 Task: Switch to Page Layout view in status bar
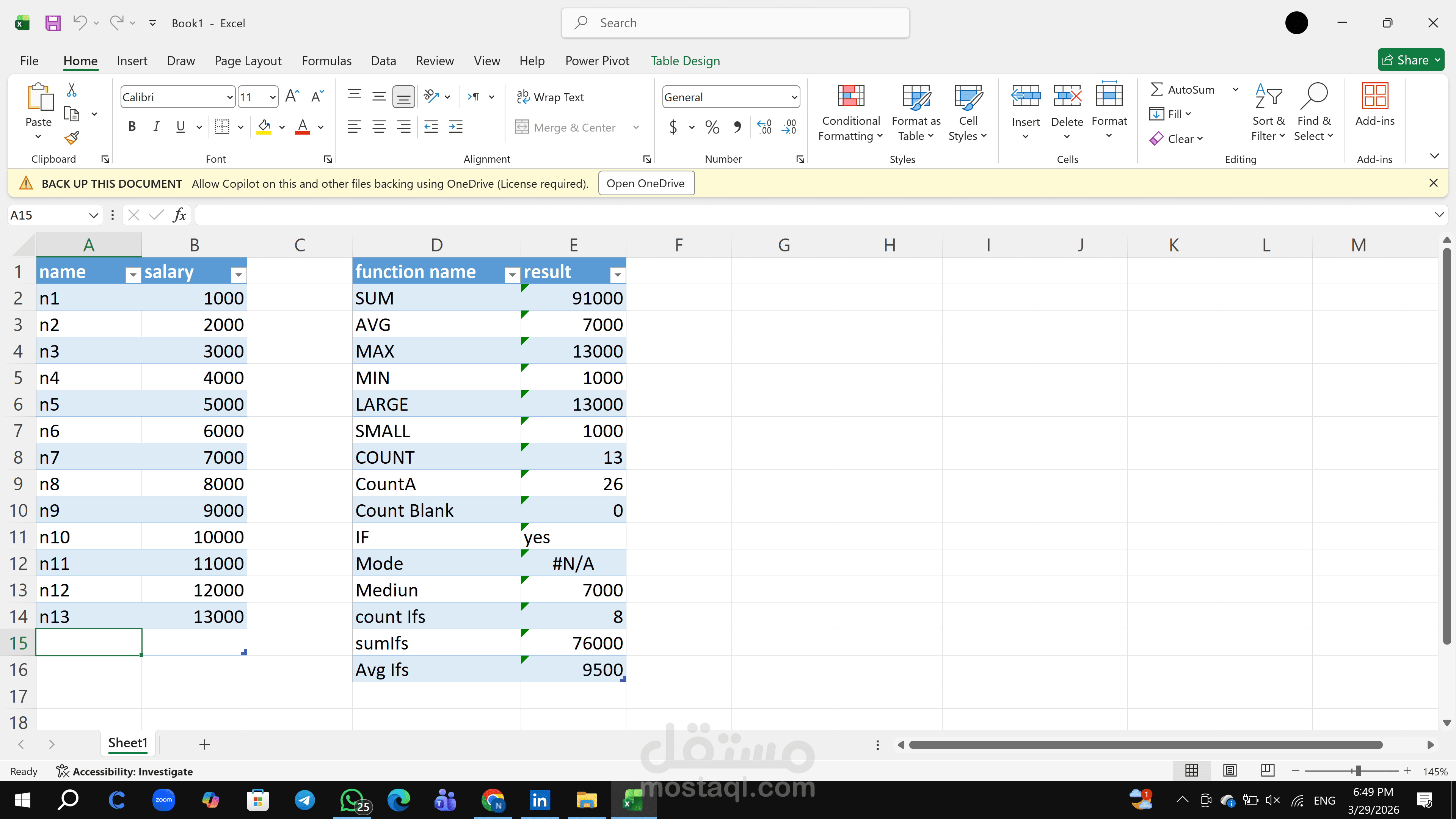[1230, 770]
